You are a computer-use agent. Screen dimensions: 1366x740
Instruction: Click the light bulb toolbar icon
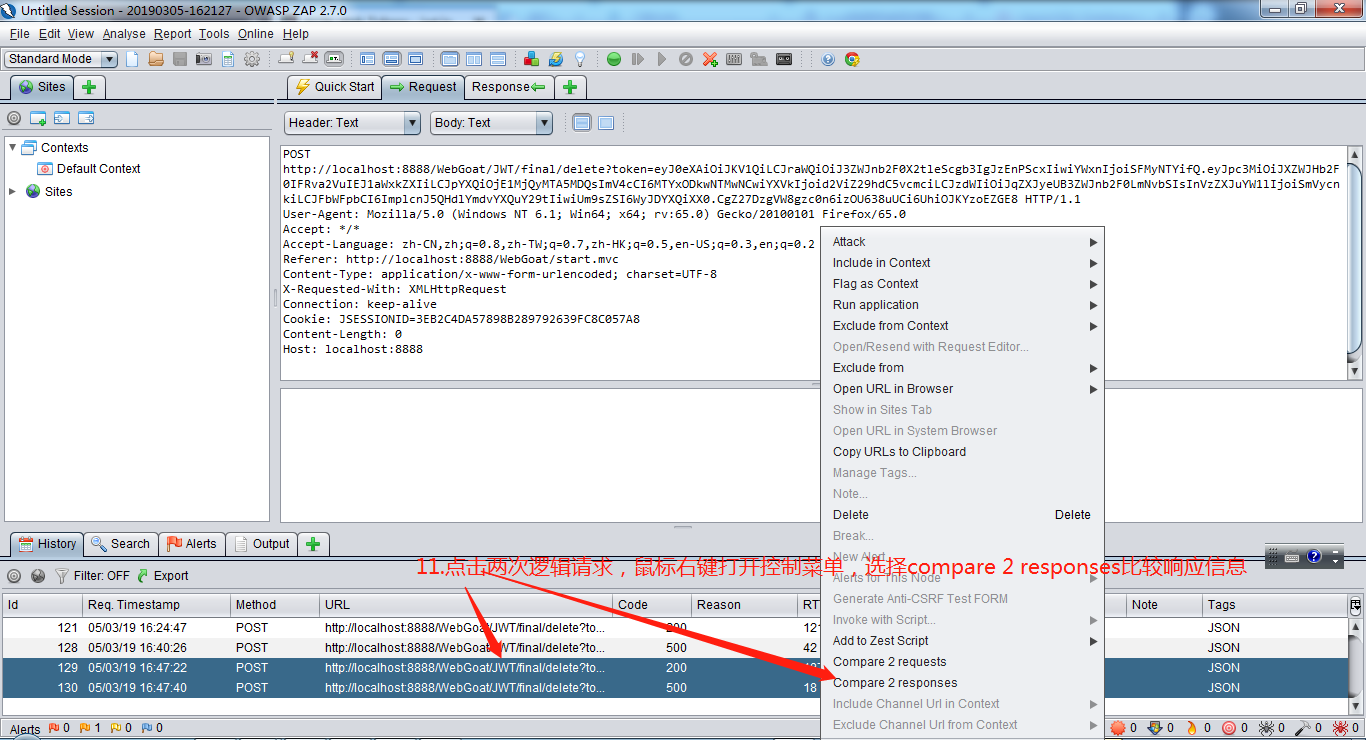coord(579,59)
